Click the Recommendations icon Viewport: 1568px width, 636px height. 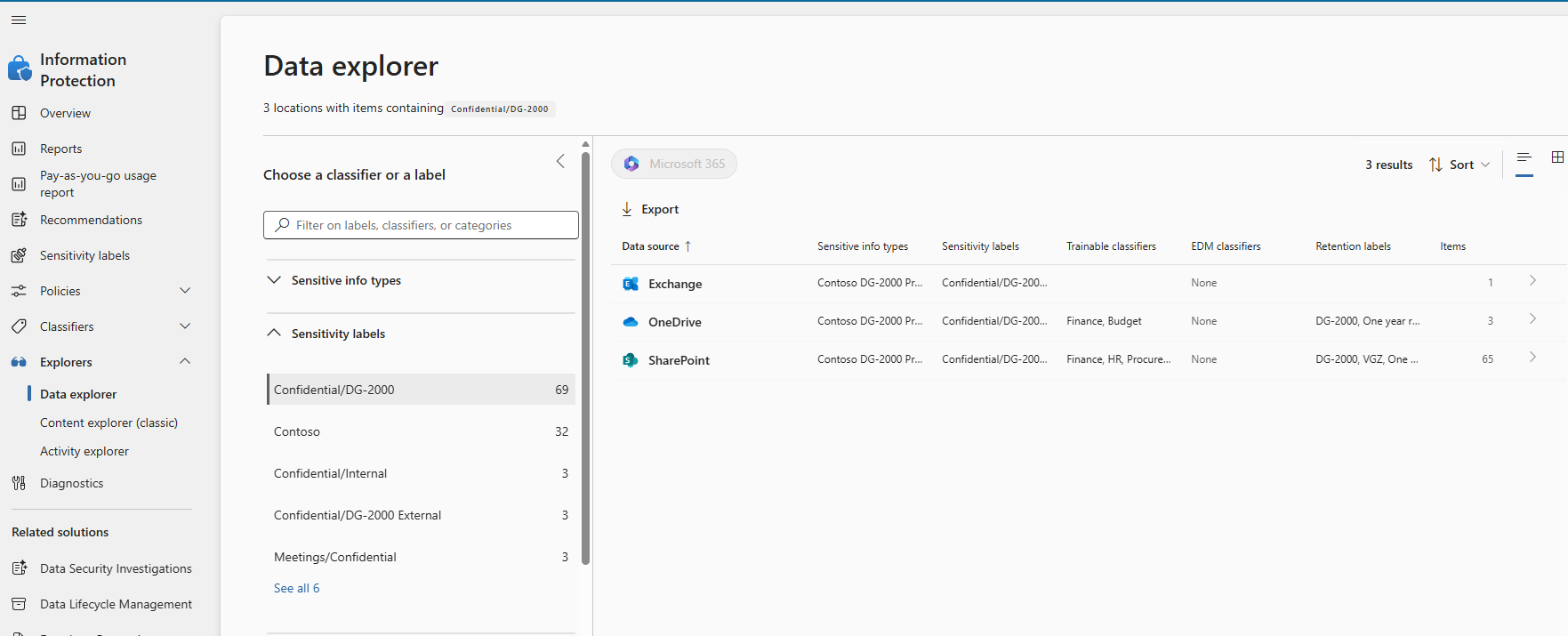pos(19,220)
